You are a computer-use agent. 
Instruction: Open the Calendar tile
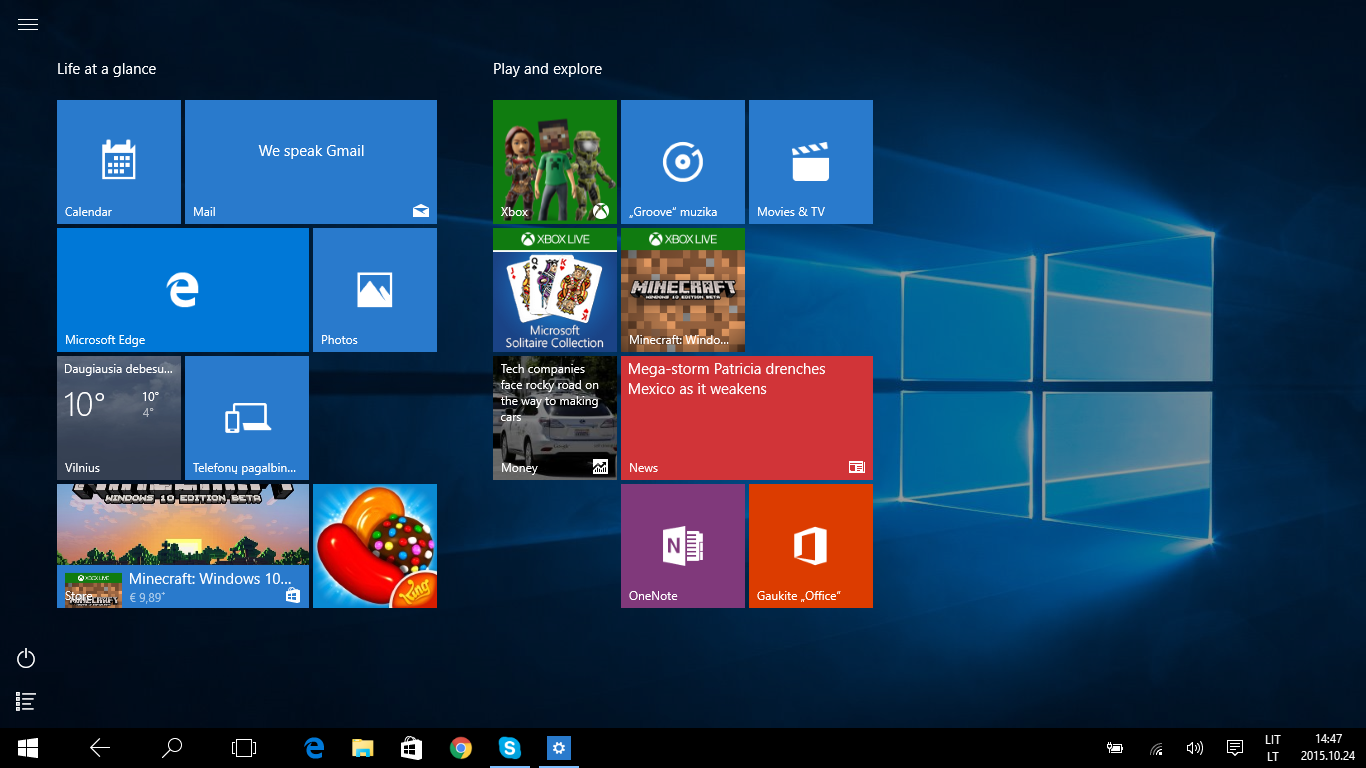point(119,162)
